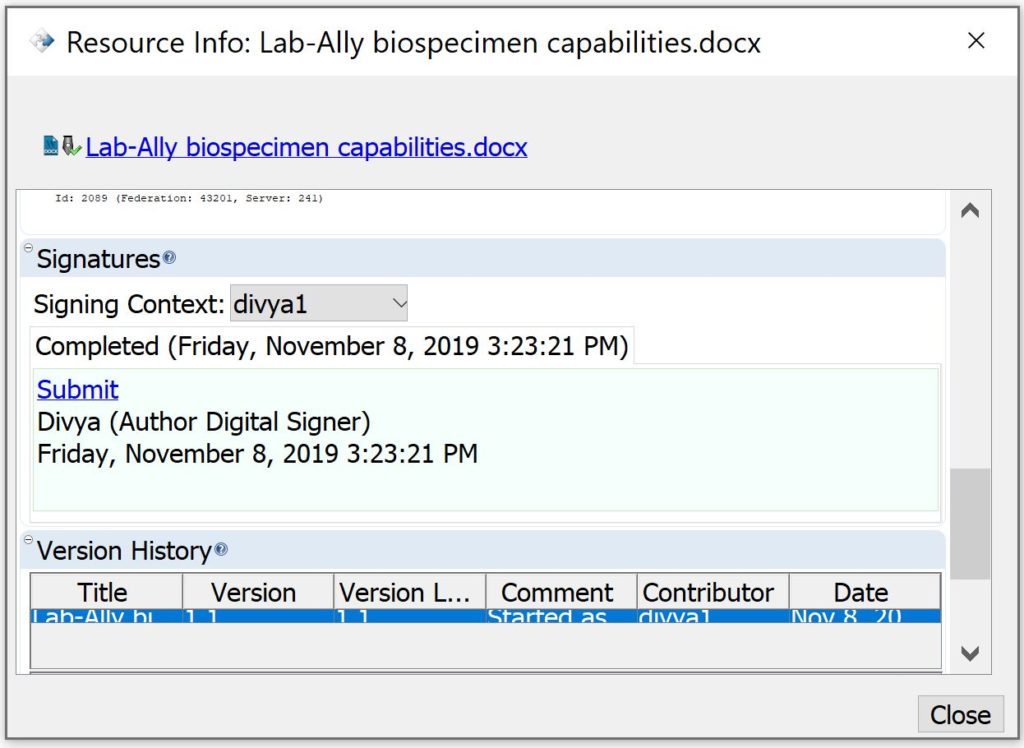Open the Lab-Ally biospecimen capabilities.docx link

point(306,147)
